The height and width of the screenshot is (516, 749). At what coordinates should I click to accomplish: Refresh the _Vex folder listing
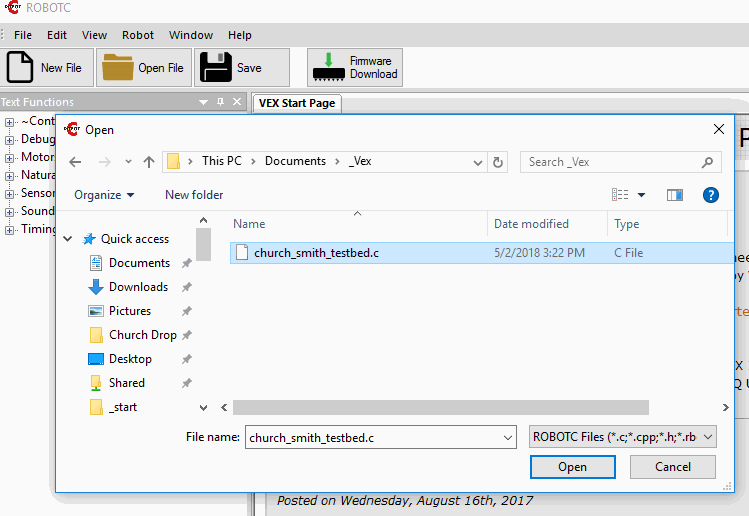pyautogui.click(x=499, y=162)
